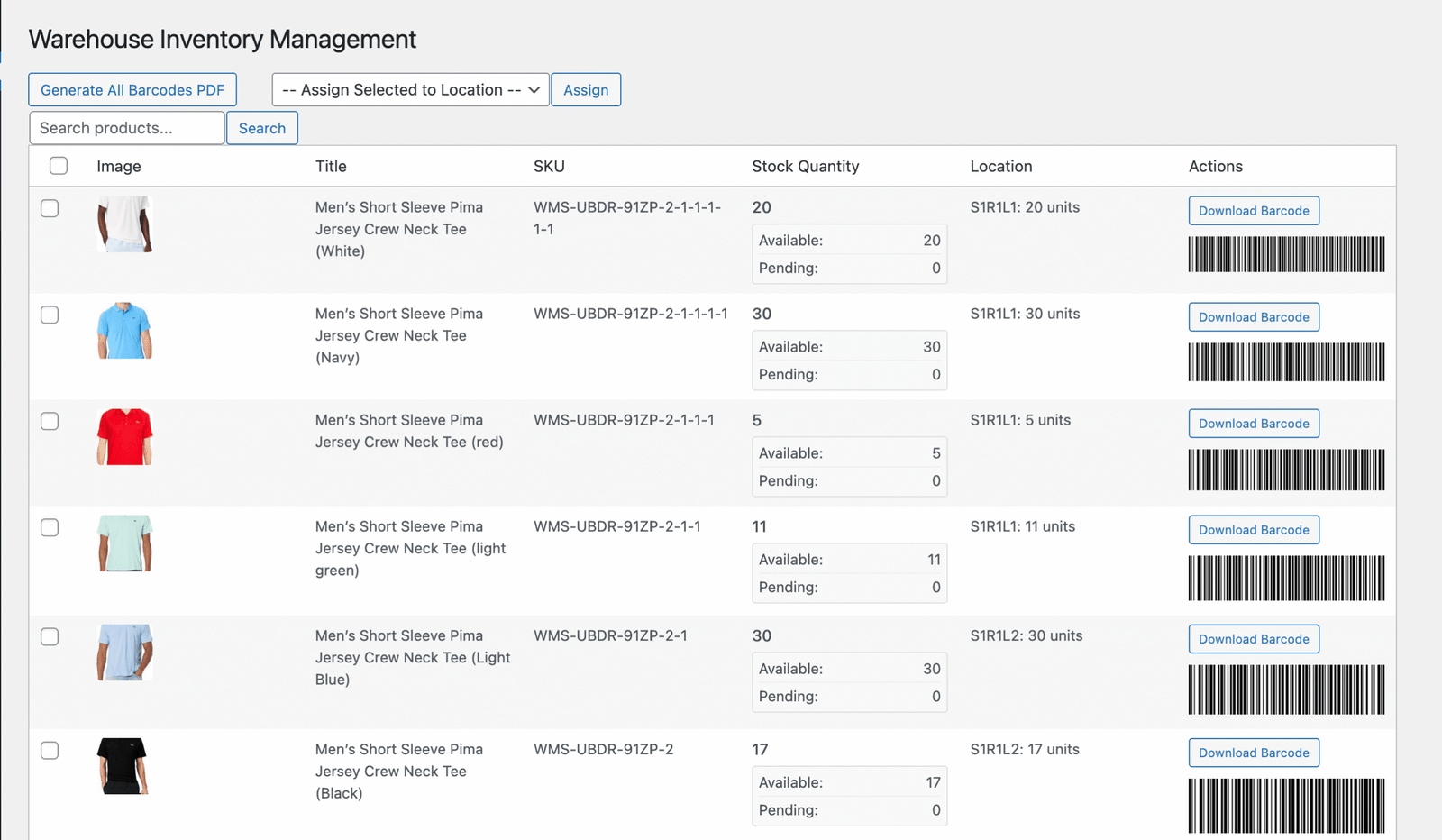
Task: Download Barcode for White tee
Action: tap(1254, 211)
